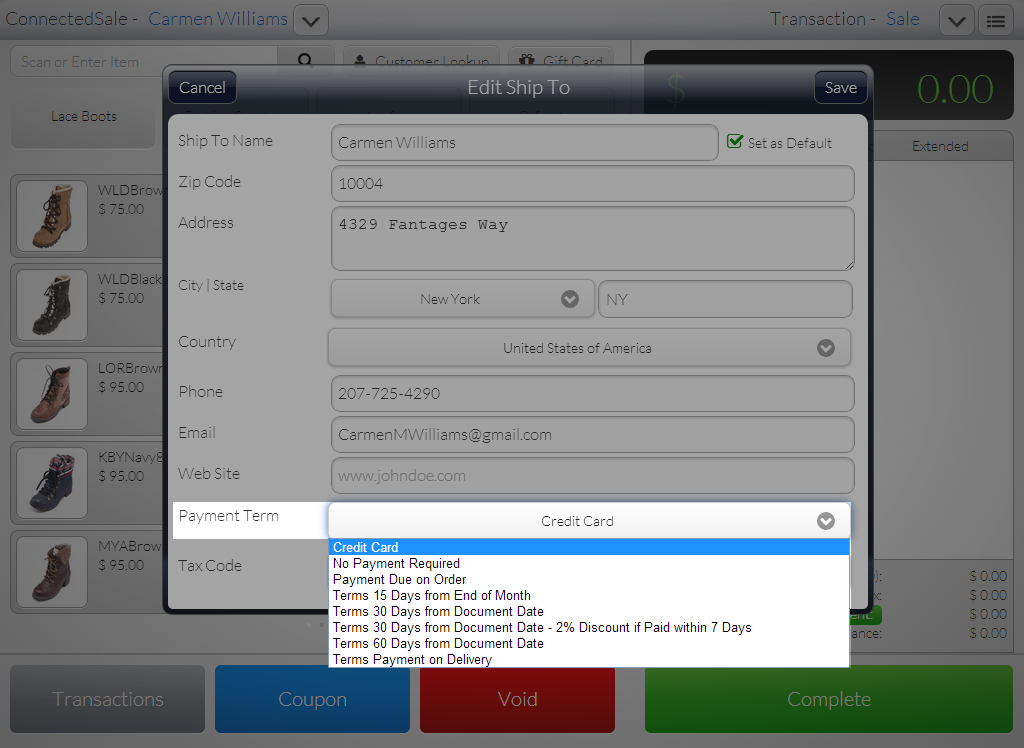
Task: Collapse the Payment Term dropdown
Action: click(590, 521)
